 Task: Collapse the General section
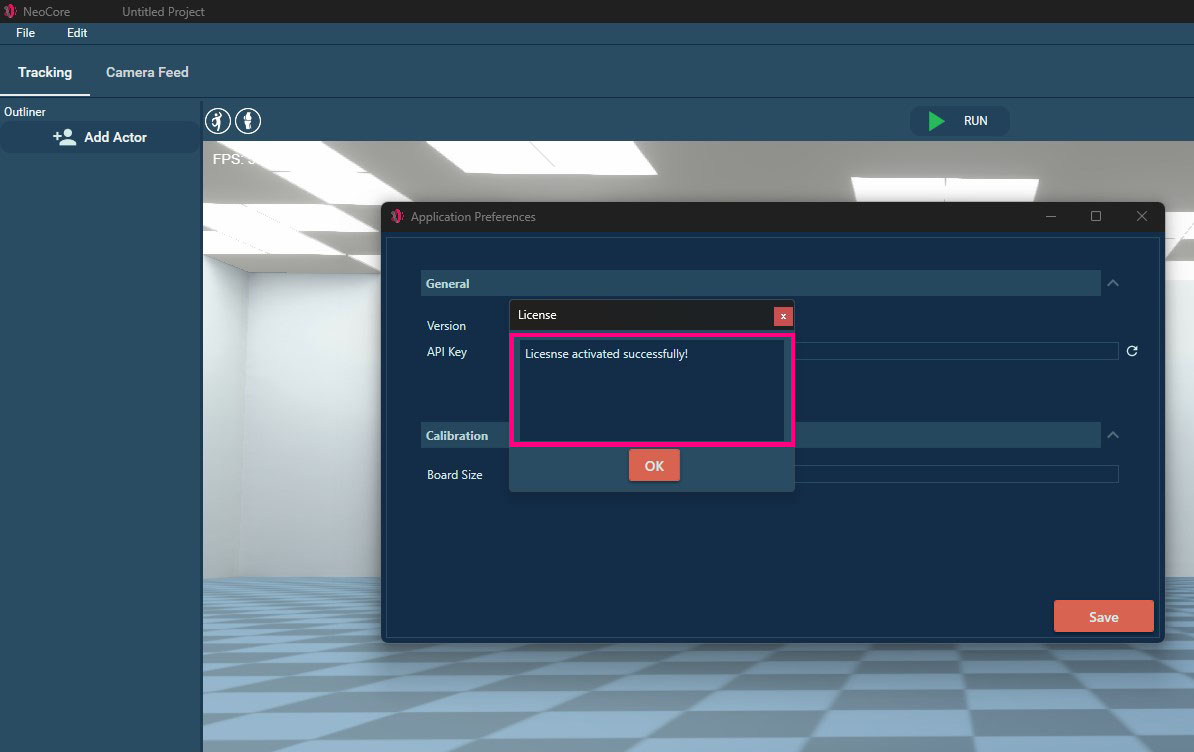pyautogui.click(x=1113, y=284)
